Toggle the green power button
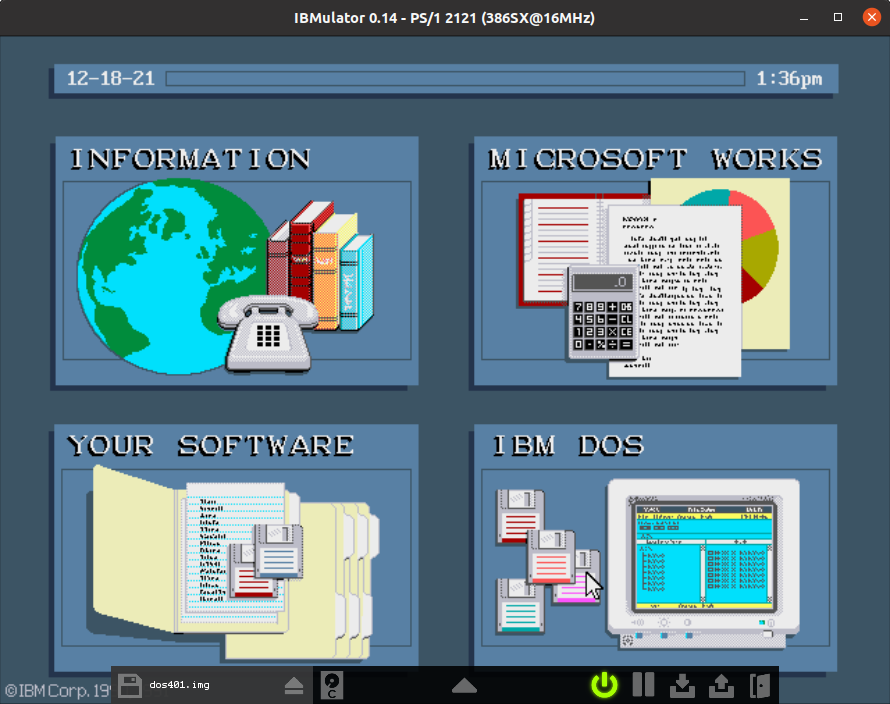890x704 pixels. tap(604, 685)
